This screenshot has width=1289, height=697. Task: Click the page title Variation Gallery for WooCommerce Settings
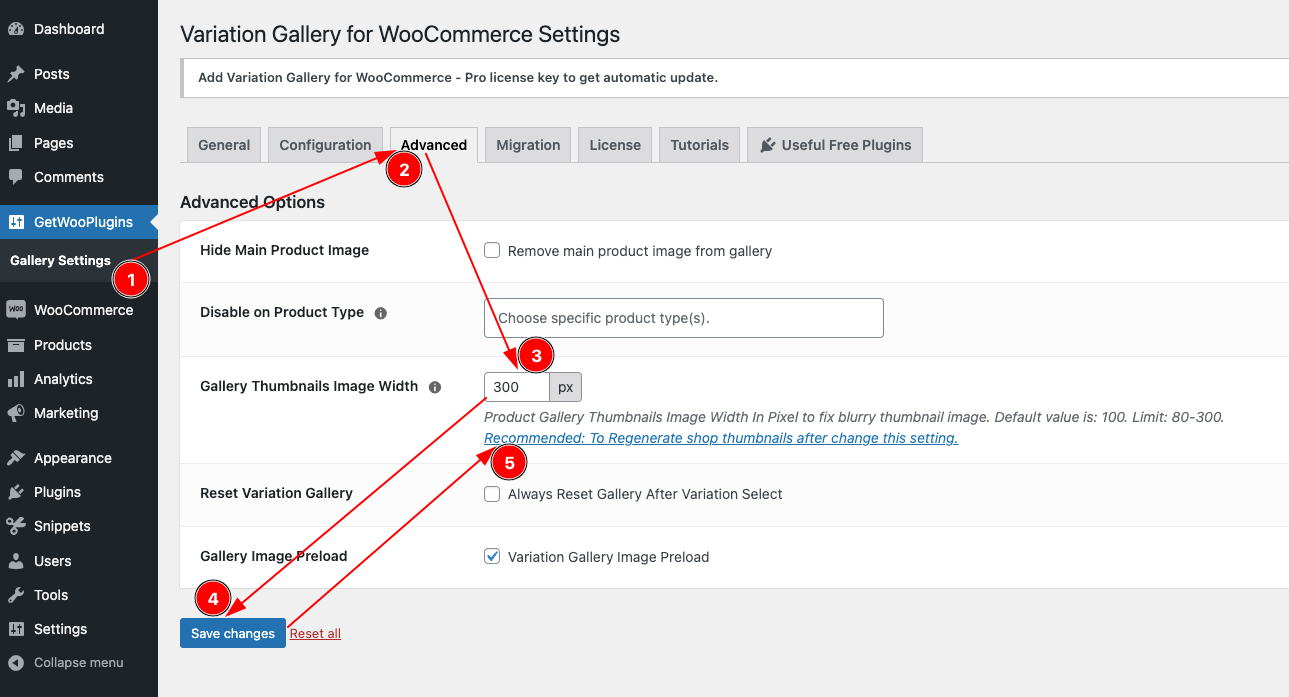(400, 34)
